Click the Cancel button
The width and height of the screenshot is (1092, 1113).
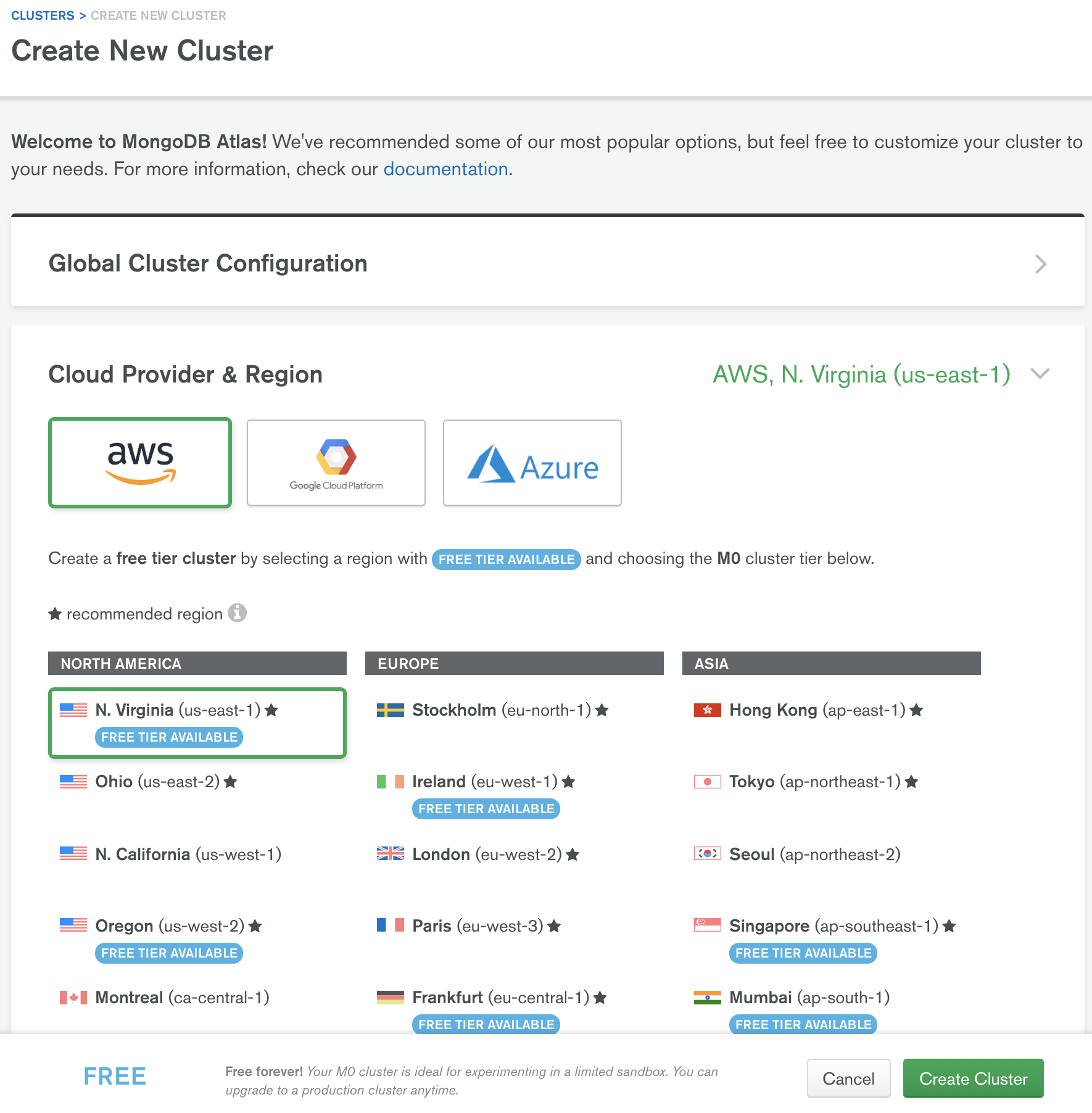coord(848,1078)
